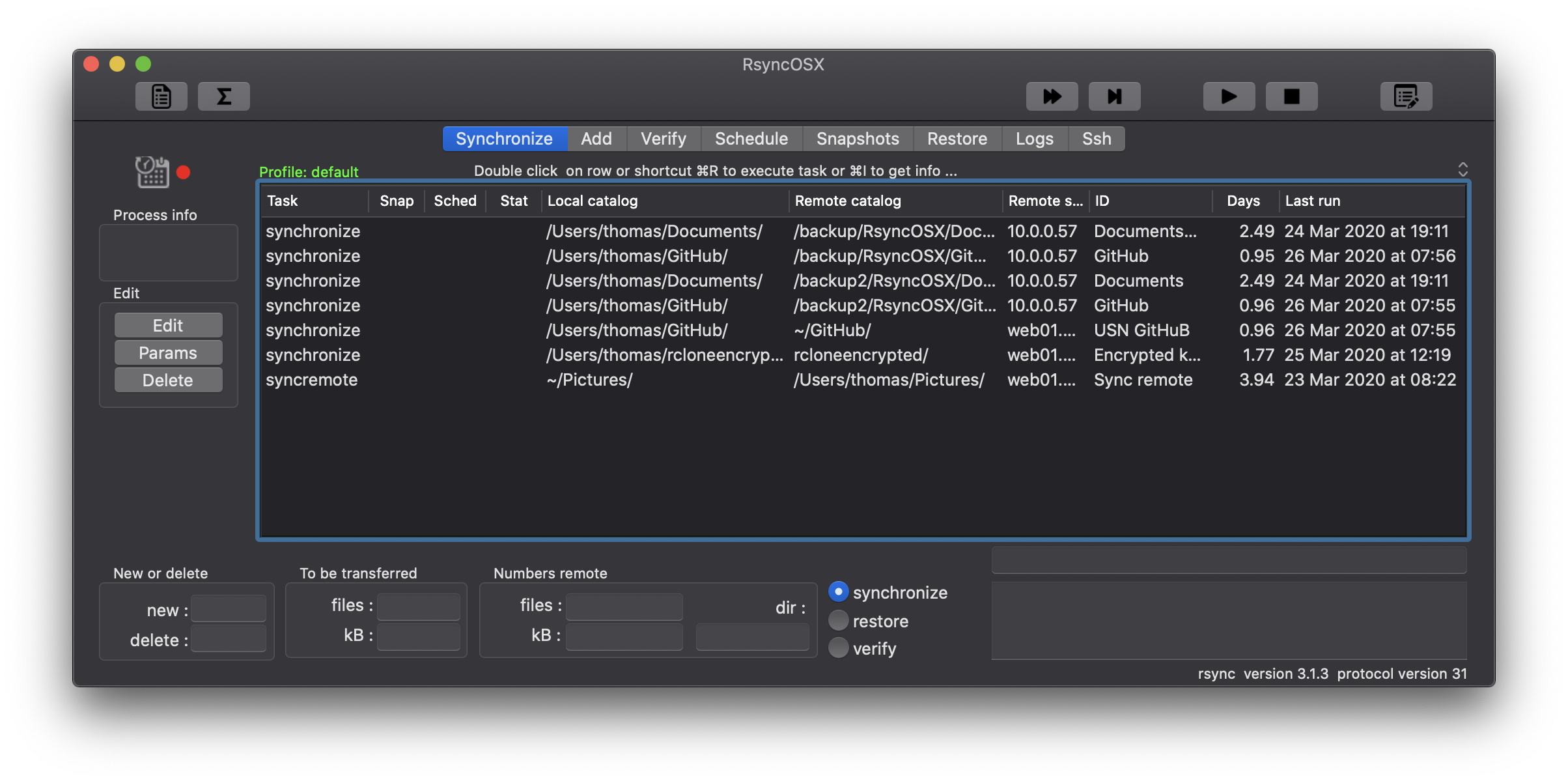Click the Delete button
Screen dimensions: 1568x783
pyautogui.click(x=168, y=380)
